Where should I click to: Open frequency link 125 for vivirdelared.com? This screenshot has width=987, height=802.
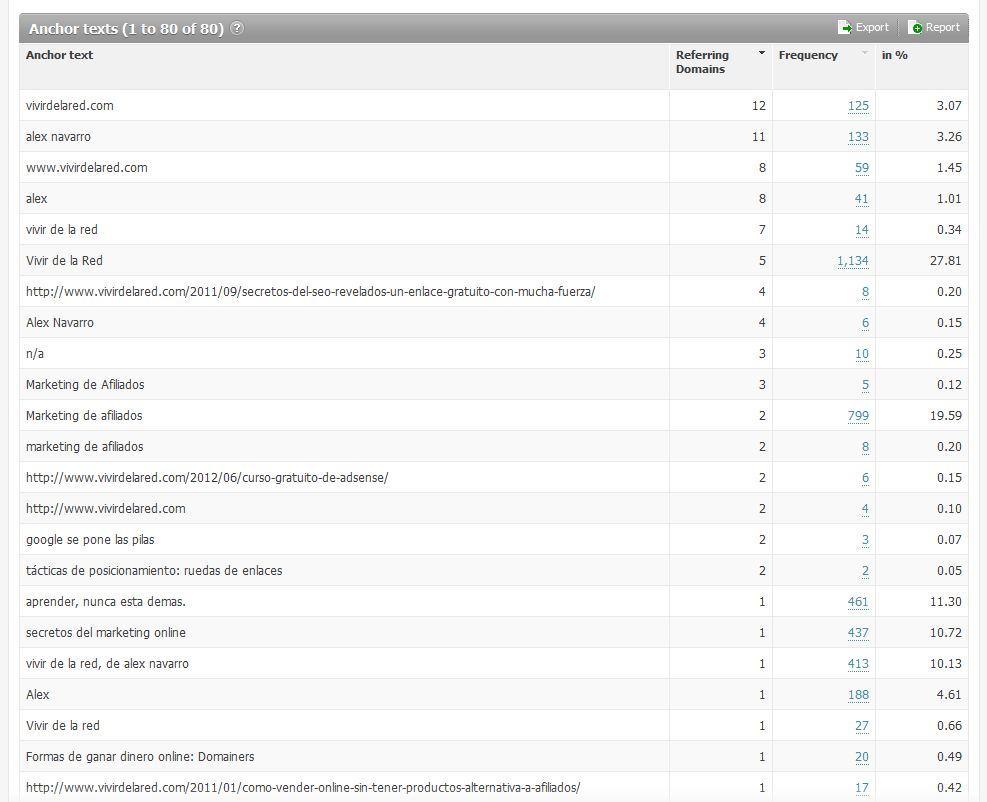pyautogui.click(x=858, y=106)
